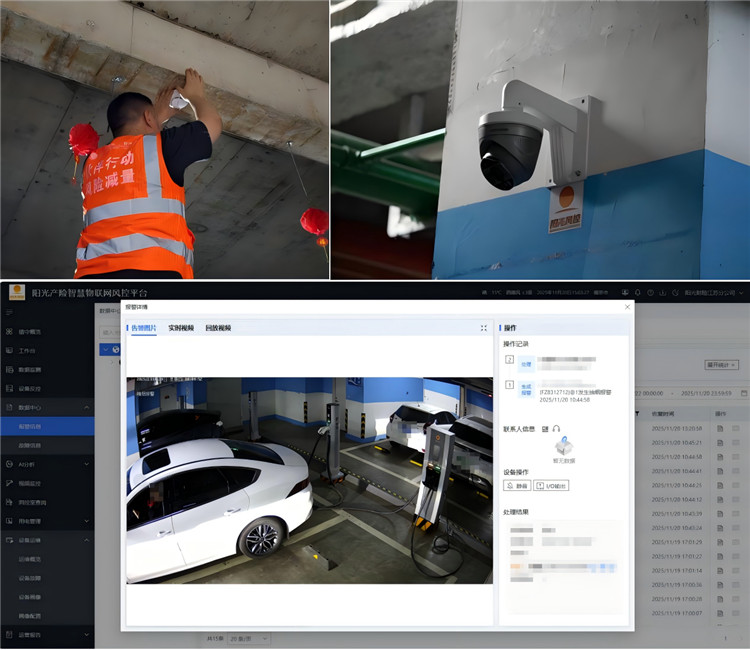Select the highlighted 报警信息 sidebar entry
This screenshot has height=650, width=750.
click(47, 426)
